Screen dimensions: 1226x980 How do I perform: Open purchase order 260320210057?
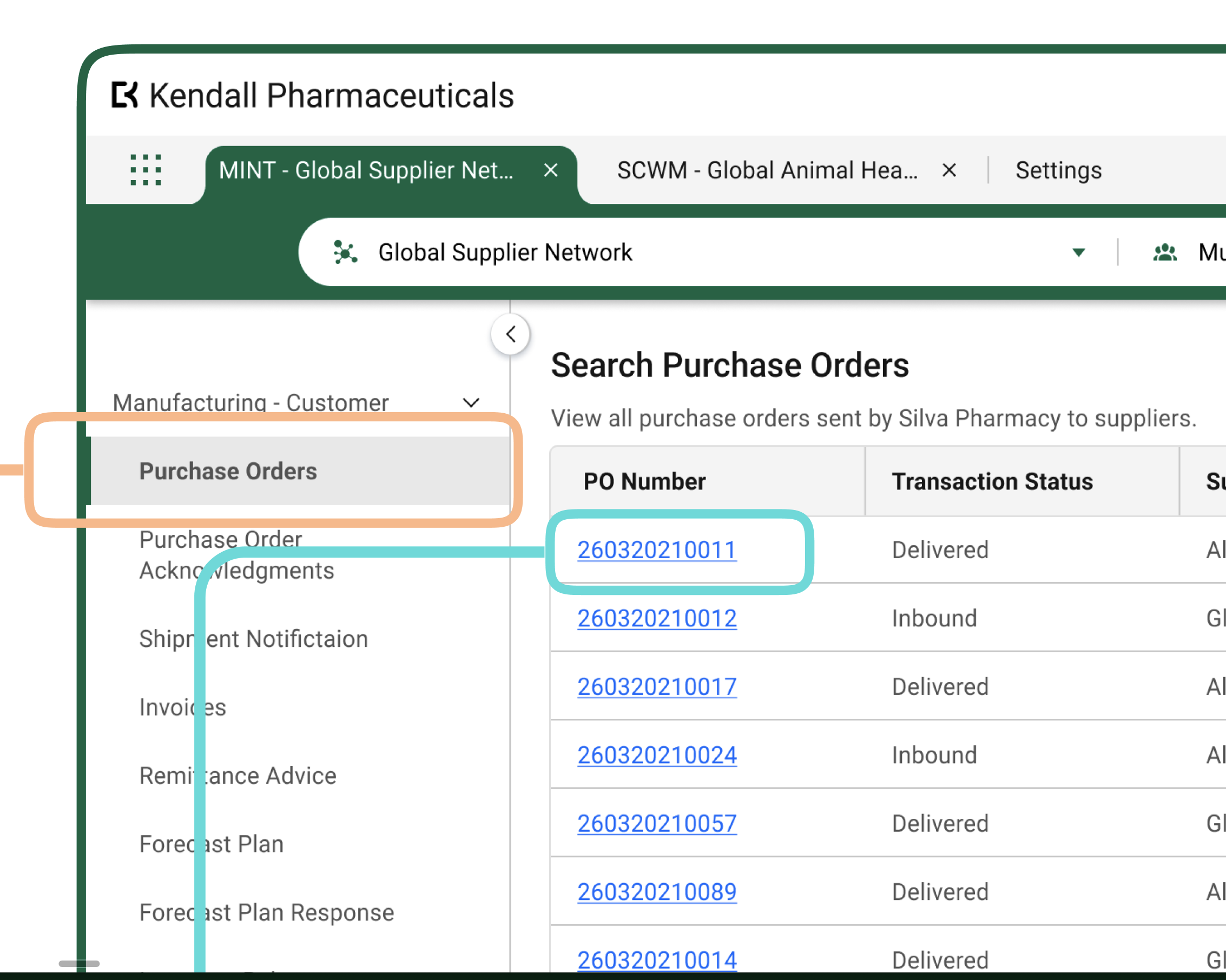(657, 823)
